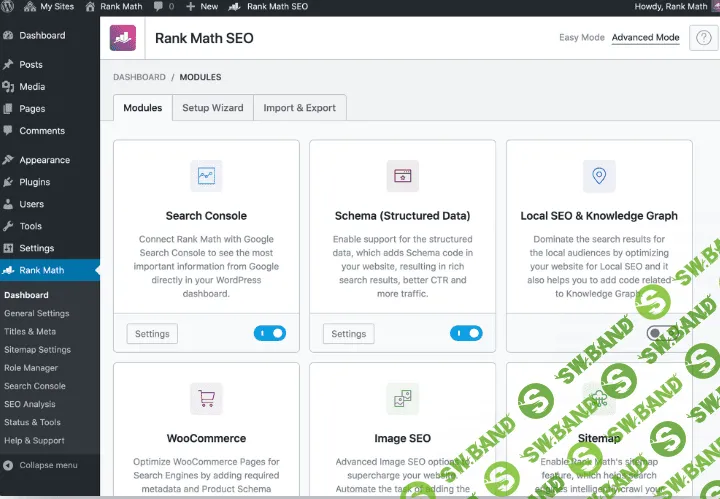Click the Tools wrench icon
The image size is (720, 499).
click(x=8, y=226)
